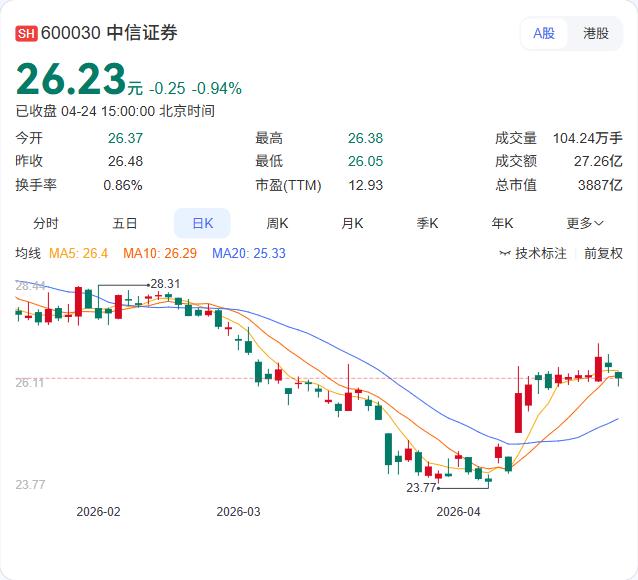The height and width of the screenshot is (580, 638).
Task: Click 昨收 value 26.48
Action: [x=125, y=161]
